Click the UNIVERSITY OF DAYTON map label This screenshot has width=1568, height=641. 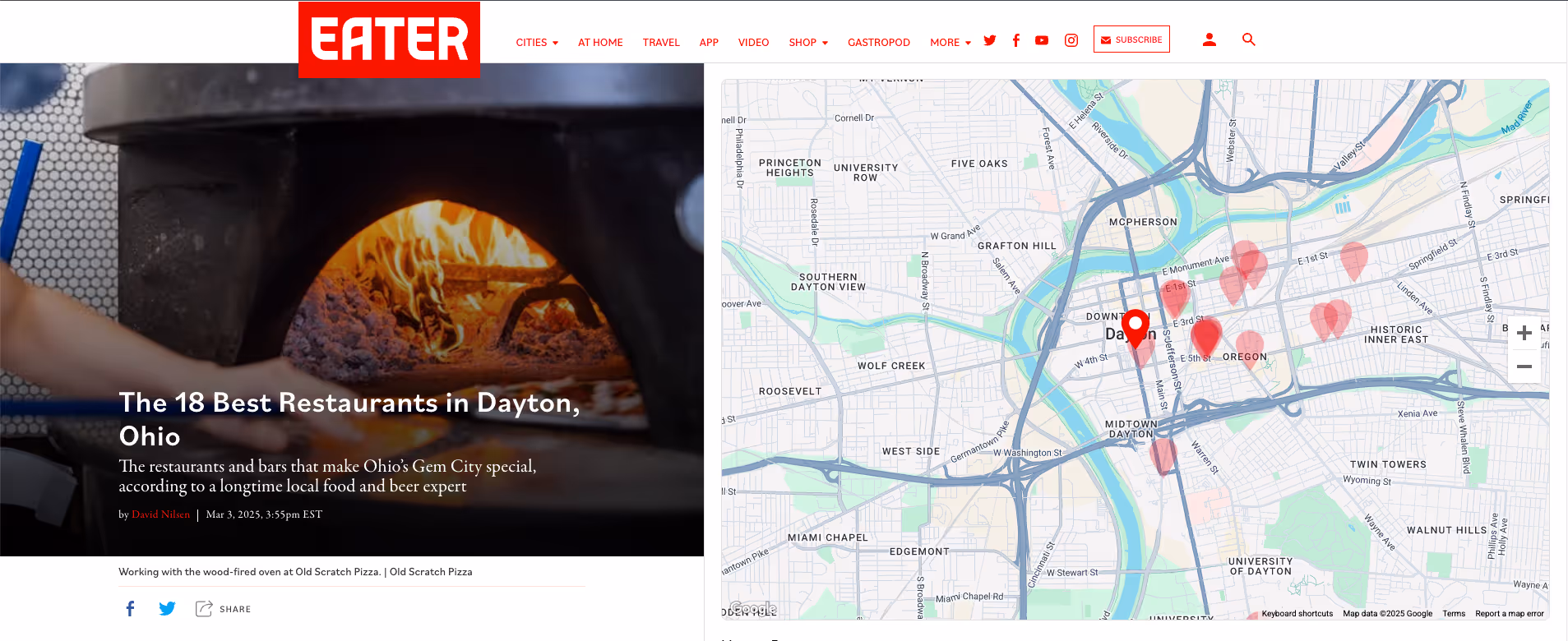1260,566
